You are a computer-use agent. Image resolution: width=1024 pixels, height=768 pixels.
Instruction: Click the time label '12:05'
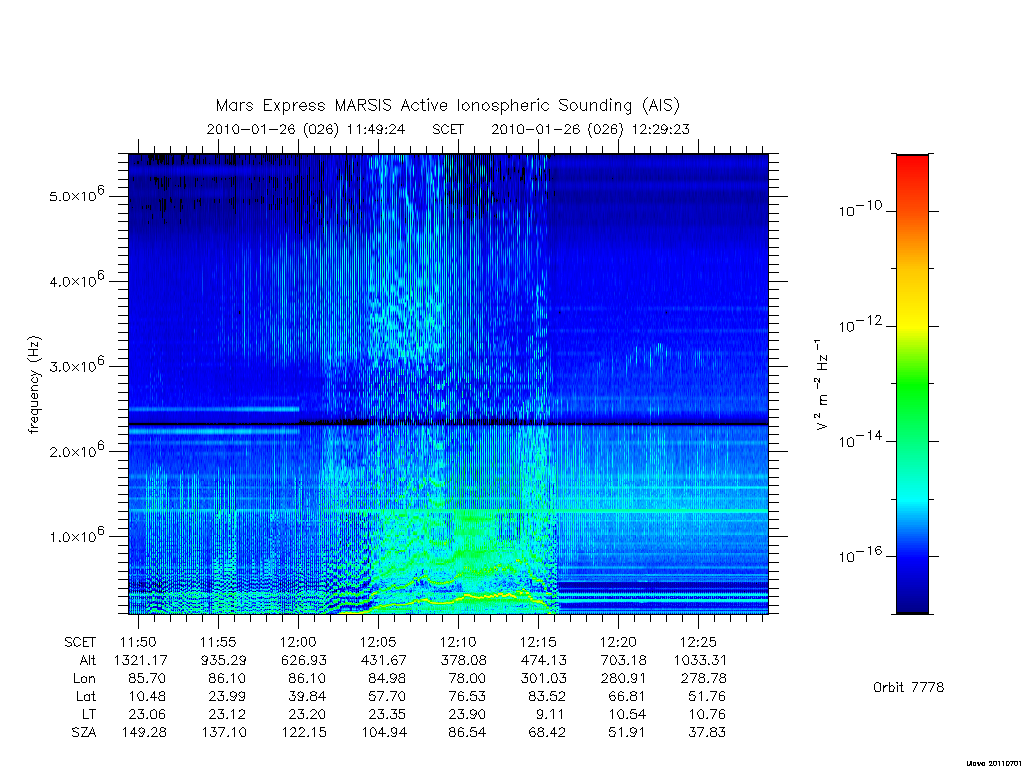(378, 643)
